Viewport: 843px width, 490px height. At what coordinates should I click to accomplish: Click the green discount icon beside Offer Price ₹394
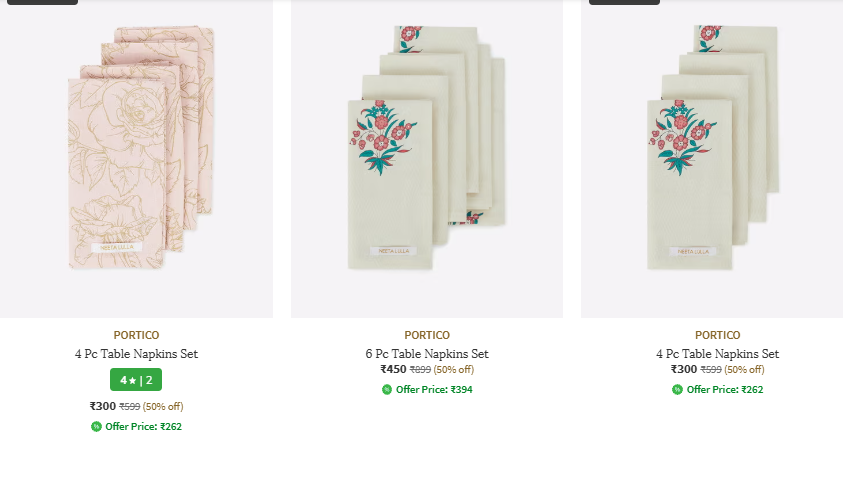[387, 390]
